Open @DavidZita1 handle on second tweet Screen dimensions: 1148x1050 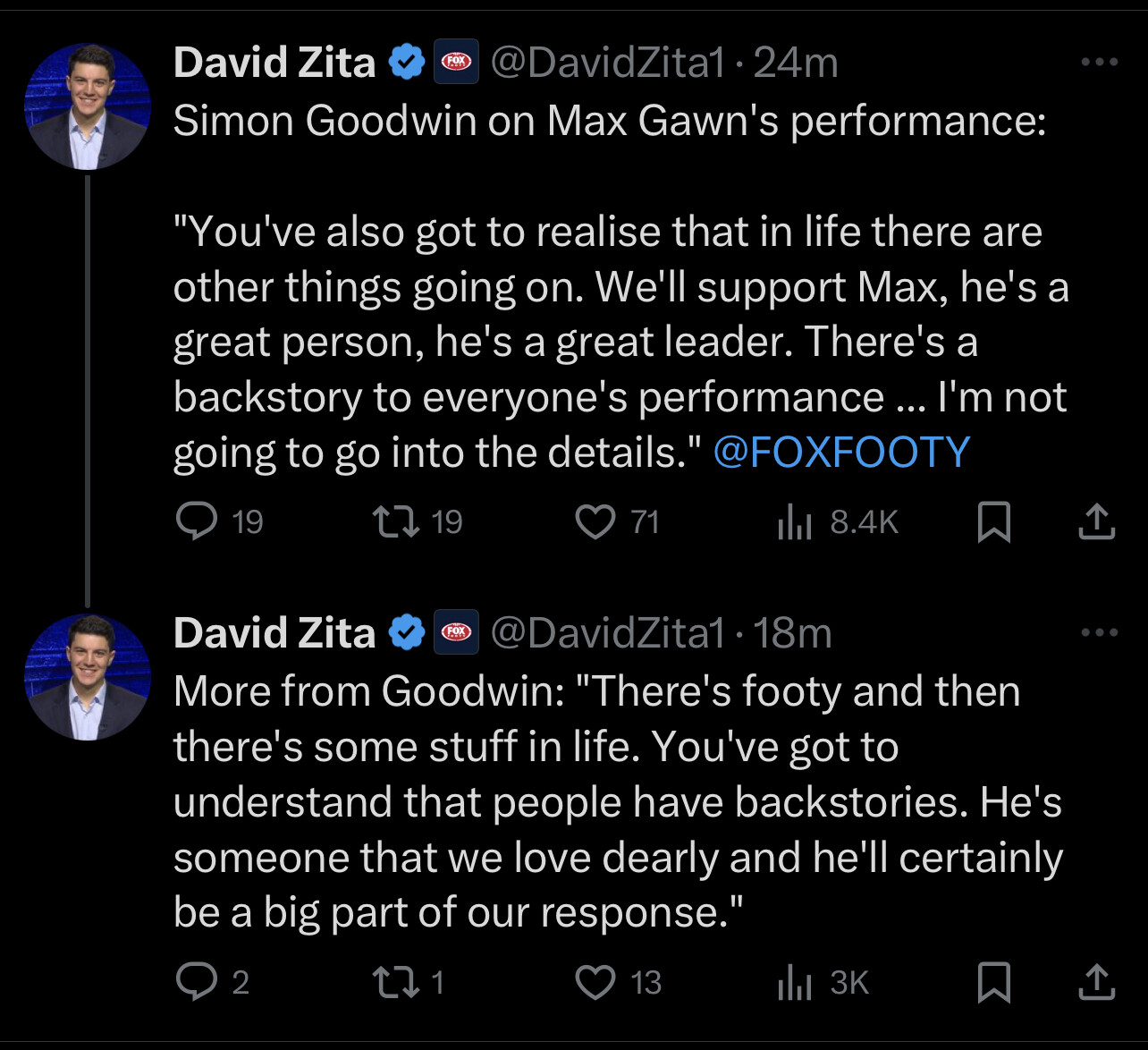pos(607,633)
